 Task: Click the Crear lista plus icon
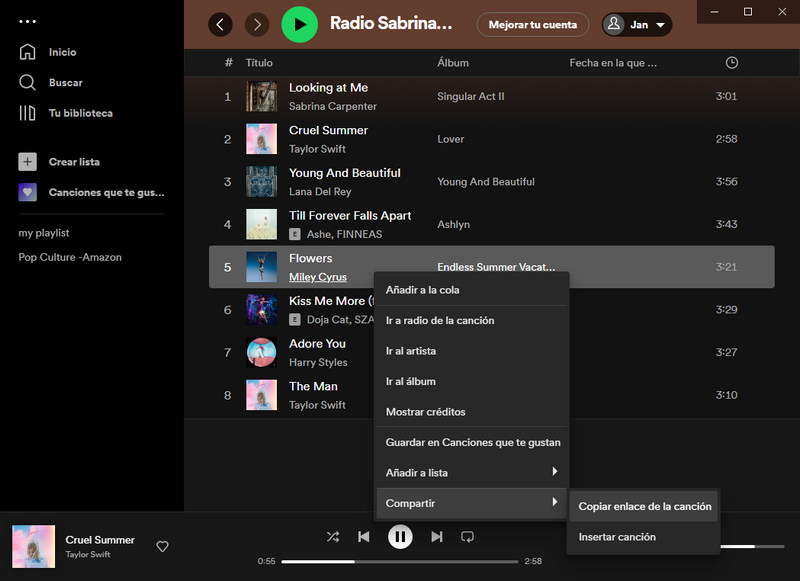point(28,161)
